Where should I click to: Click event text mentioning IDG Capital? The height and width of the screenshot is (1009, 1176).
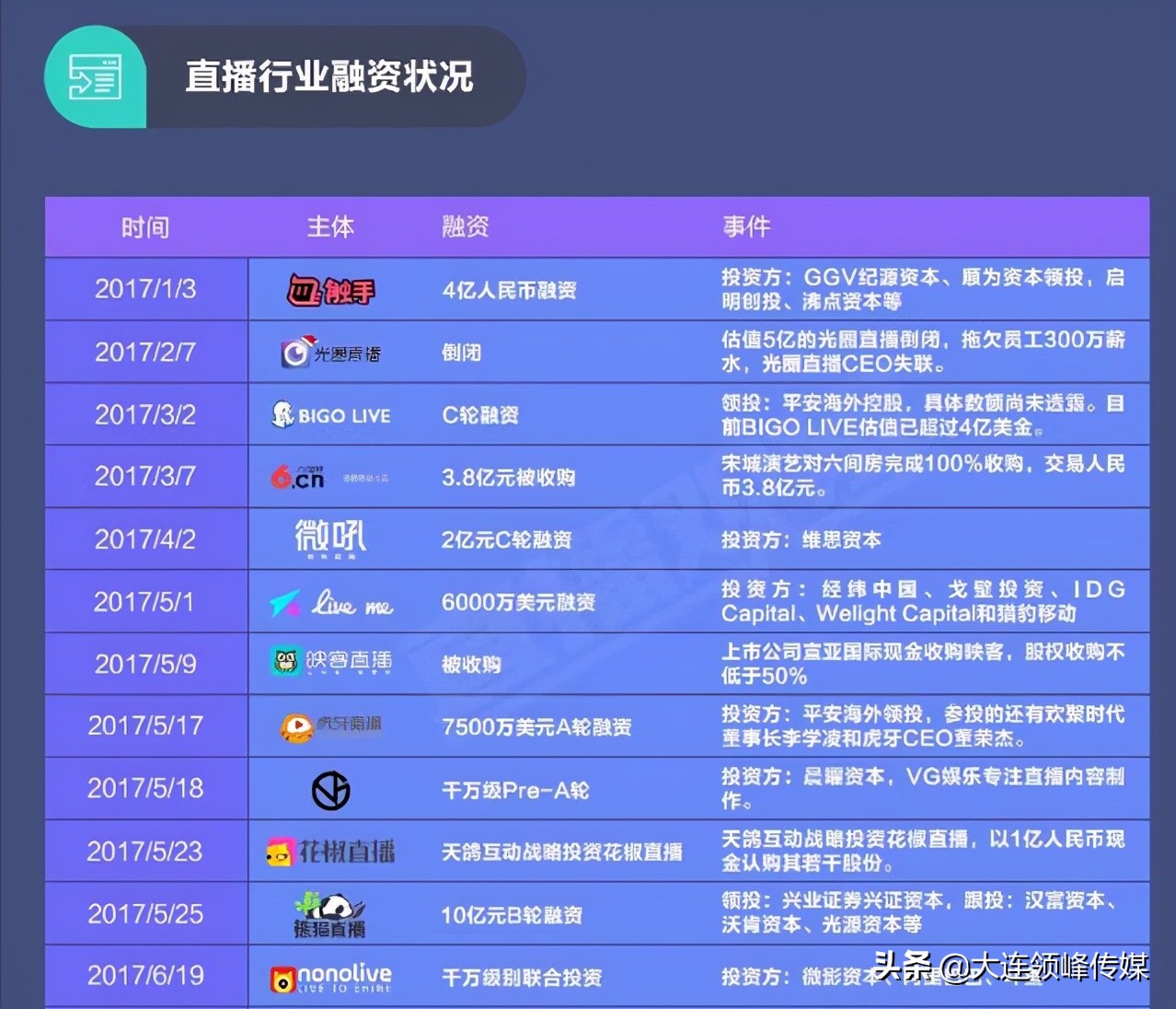click(923, 602)
